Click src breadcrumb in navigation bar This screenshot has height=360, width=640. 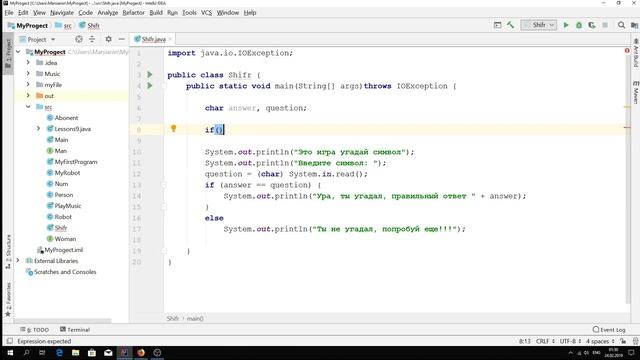click(63, 25)
